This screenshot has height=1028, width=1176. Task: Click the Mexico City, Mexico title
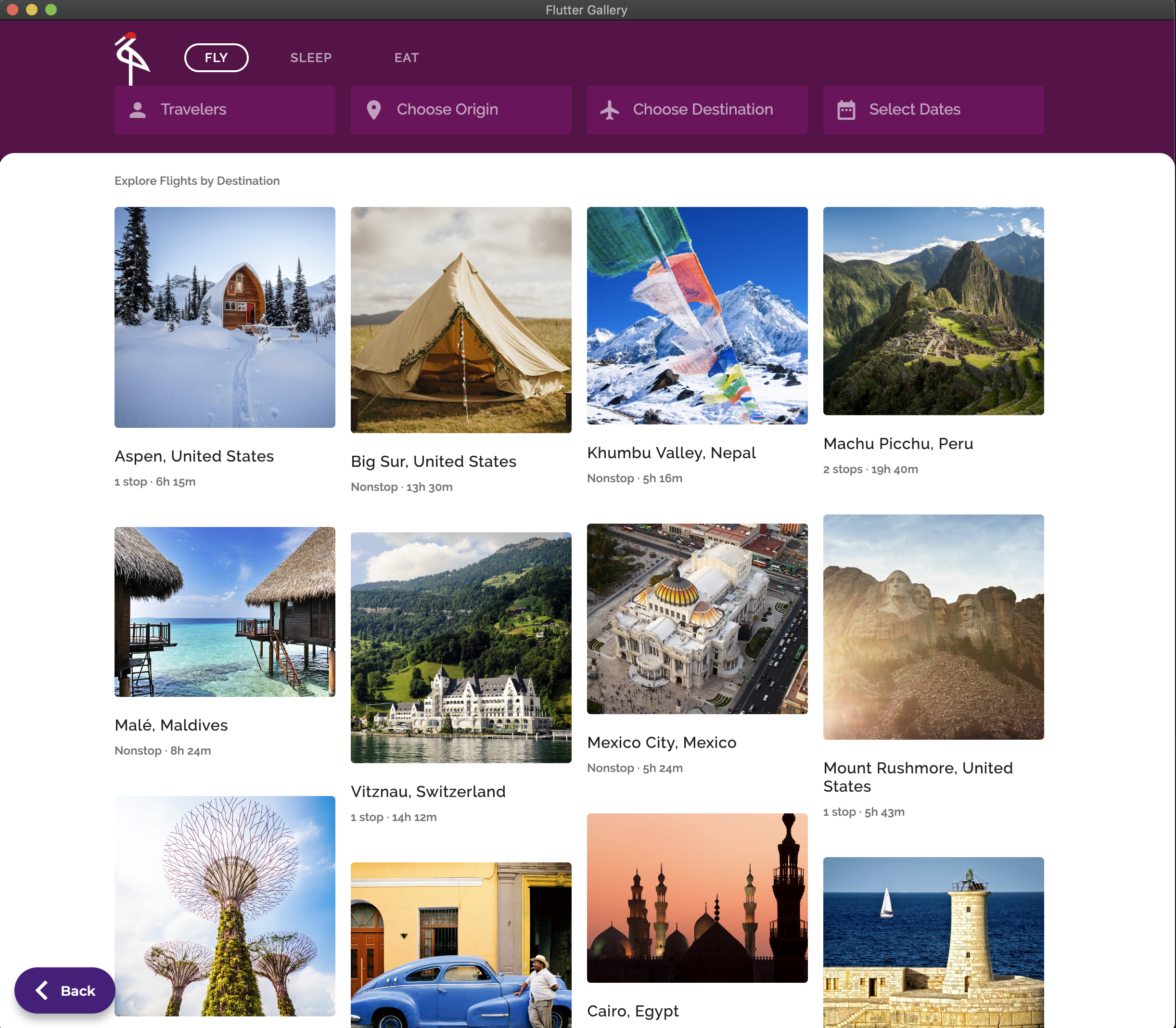662,742
